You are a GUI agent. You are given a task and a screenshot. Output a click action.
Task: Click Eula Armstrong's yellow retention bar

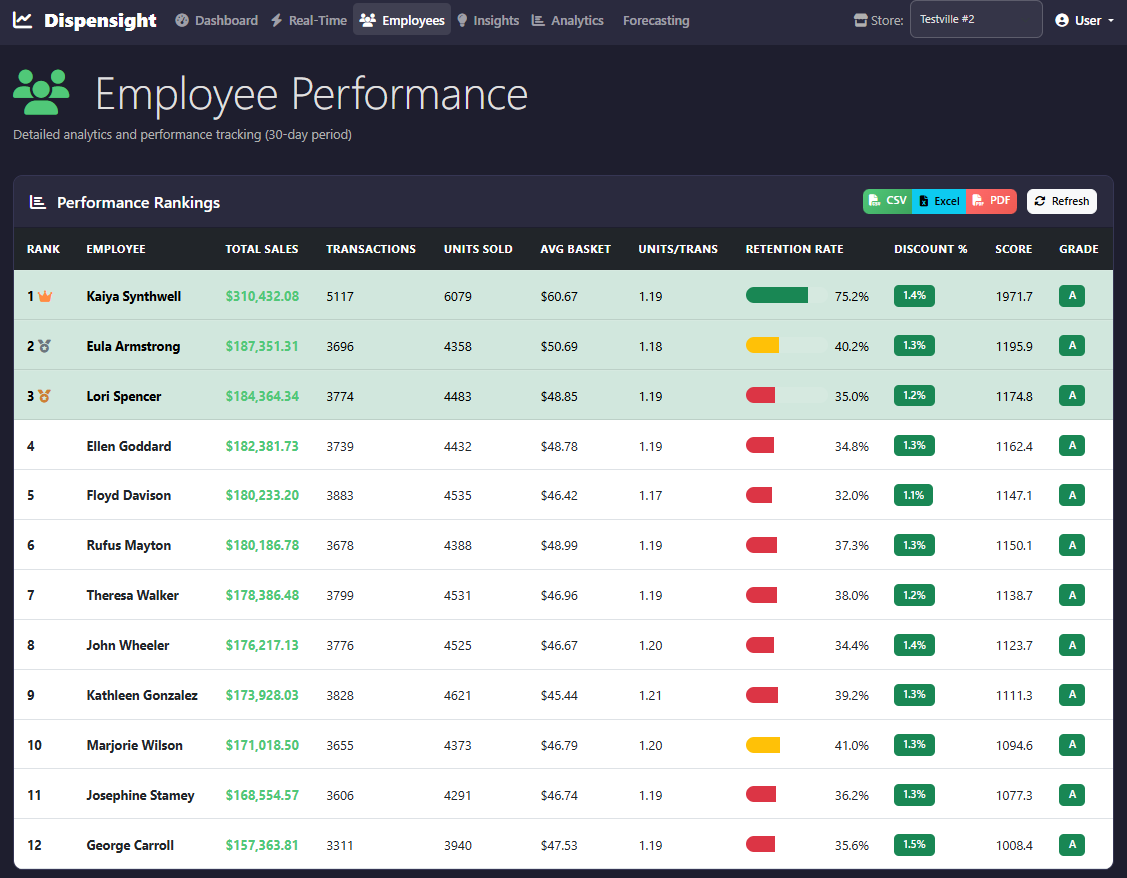(x=763, y=346)
